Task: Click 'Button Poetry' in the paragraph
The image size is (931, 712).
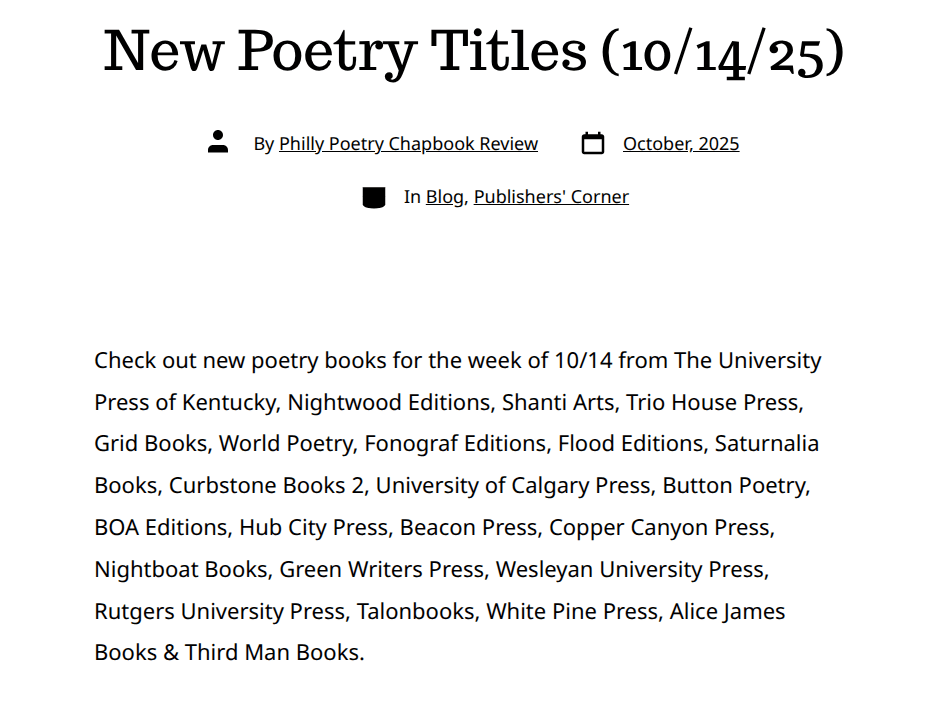Action: pyautogui.click(x=734, y=485)
